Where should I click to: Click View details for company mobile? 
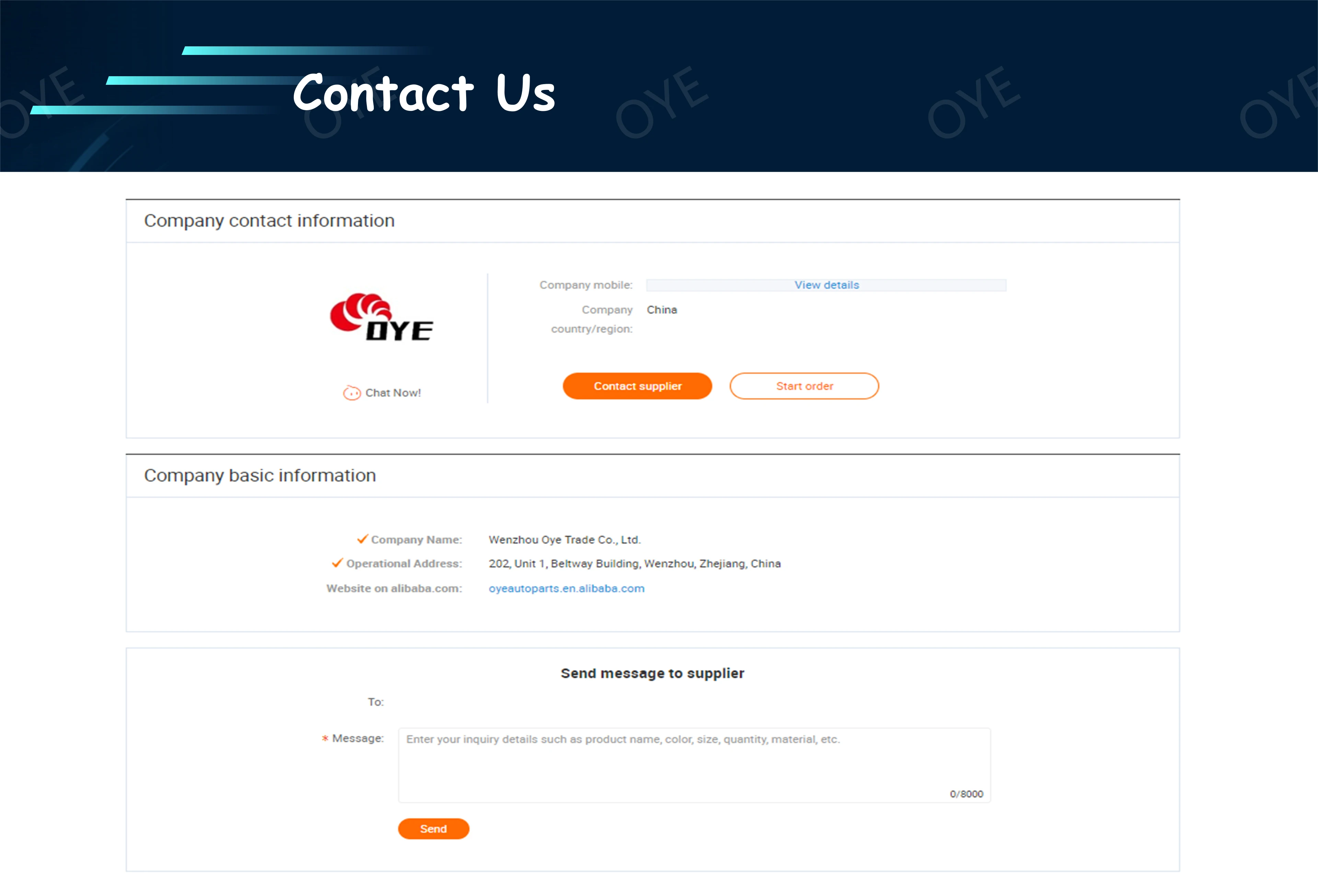click(x=826, y=285)
